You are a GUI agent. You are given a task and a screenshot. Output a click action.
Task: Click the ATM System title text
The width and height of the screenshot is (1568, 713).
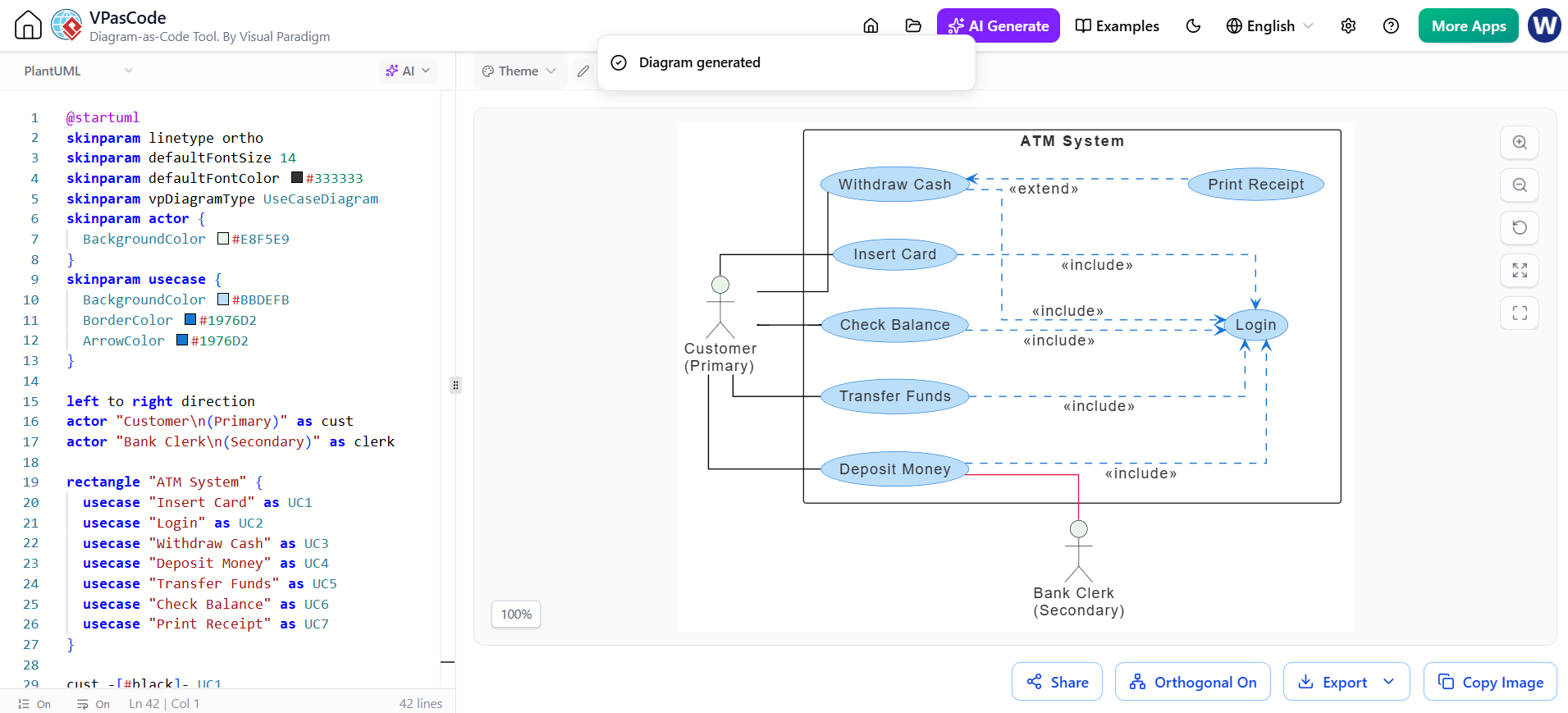(x=1072, y=141)
